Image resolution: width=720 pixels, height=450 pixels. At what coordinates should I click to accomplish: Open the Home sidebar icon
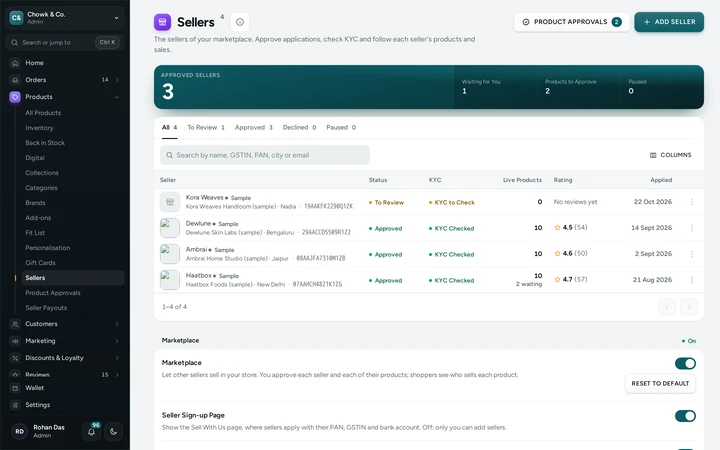(x=15, y=63)
